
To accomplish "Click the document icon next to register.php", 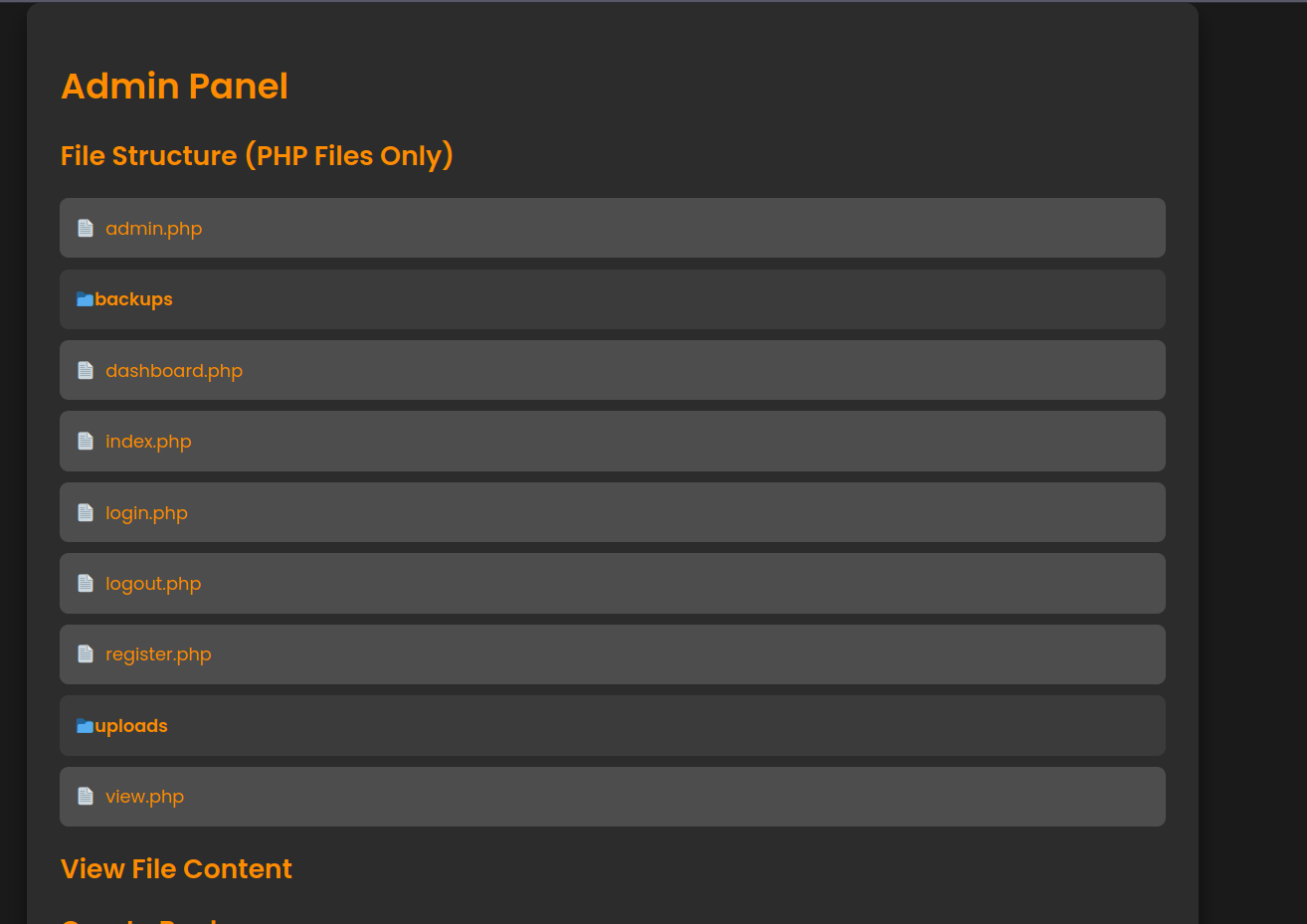I will (86, 654).
